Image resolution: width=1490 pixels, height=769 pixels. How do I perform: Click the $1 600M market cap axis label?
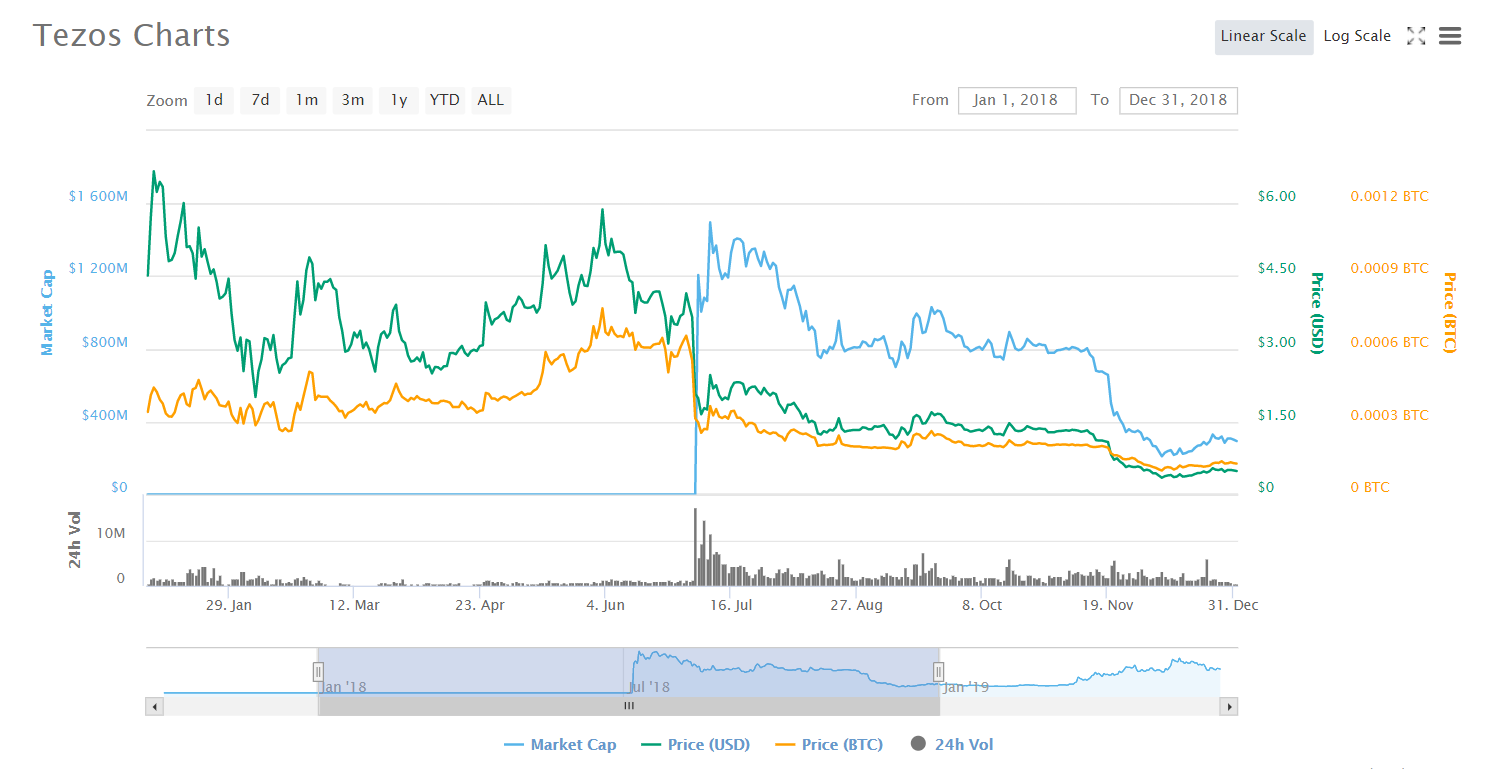point(98,197)
